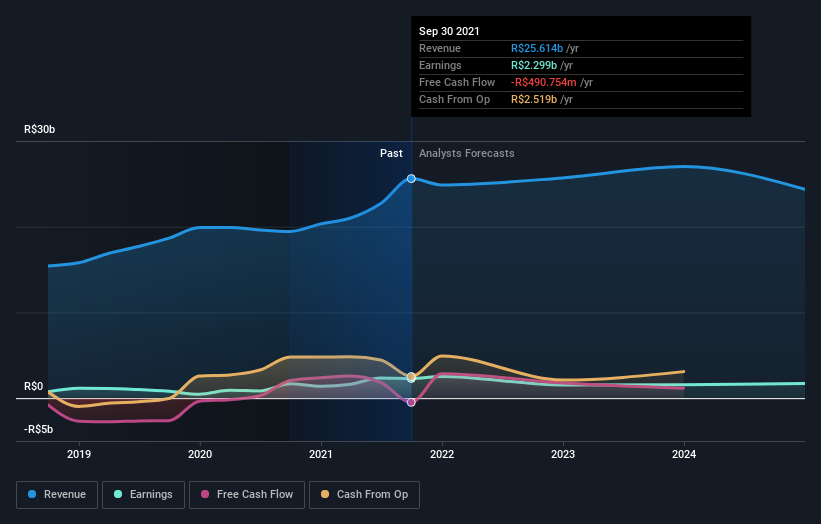The image size is (821, 524).
Task: Click the Revenue data point at Sep 2021
Action: click(x=411, y=179)
